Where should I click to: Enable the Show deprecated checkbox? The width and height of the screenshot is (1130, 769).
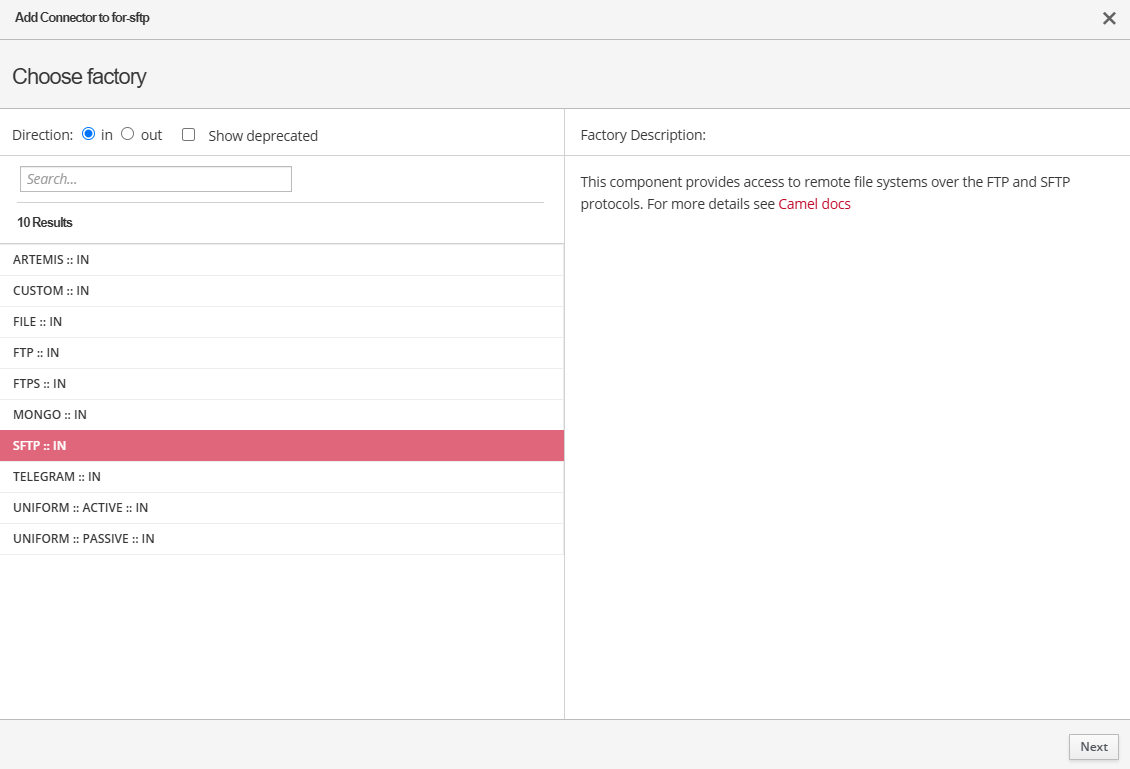coord(188,135)
